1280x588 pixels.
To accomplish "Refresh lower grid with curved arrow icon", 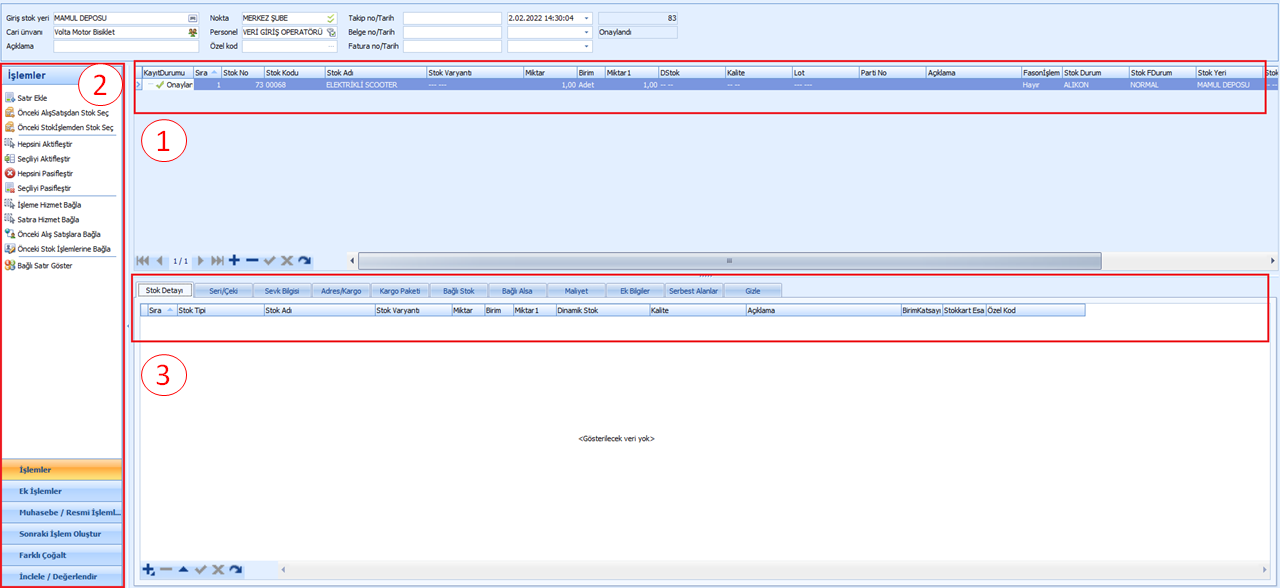I will coord(235,569).
